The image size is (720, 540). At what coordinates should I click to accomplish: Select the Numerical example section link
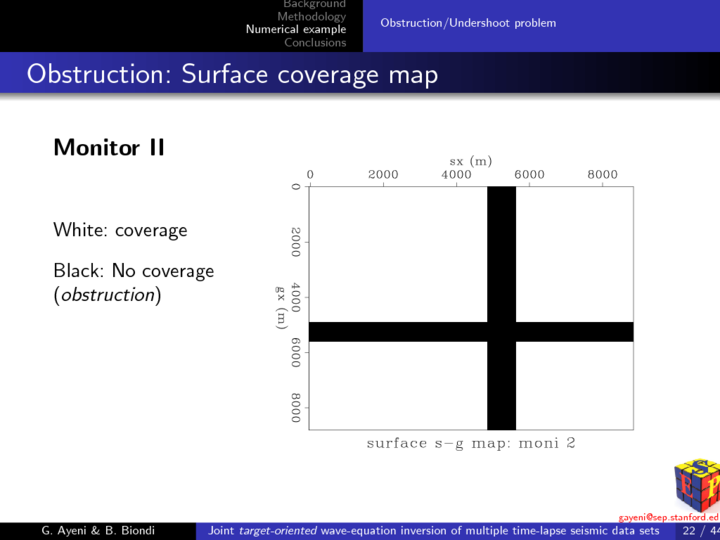click(x=296, y=30)
